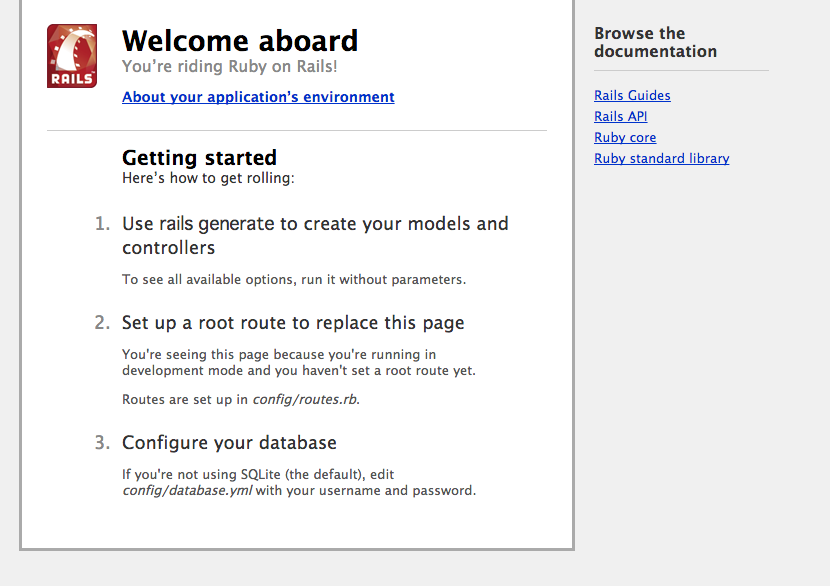Click the 'Use rails generate' step heading
830x586 pixels.
point(315,236)
